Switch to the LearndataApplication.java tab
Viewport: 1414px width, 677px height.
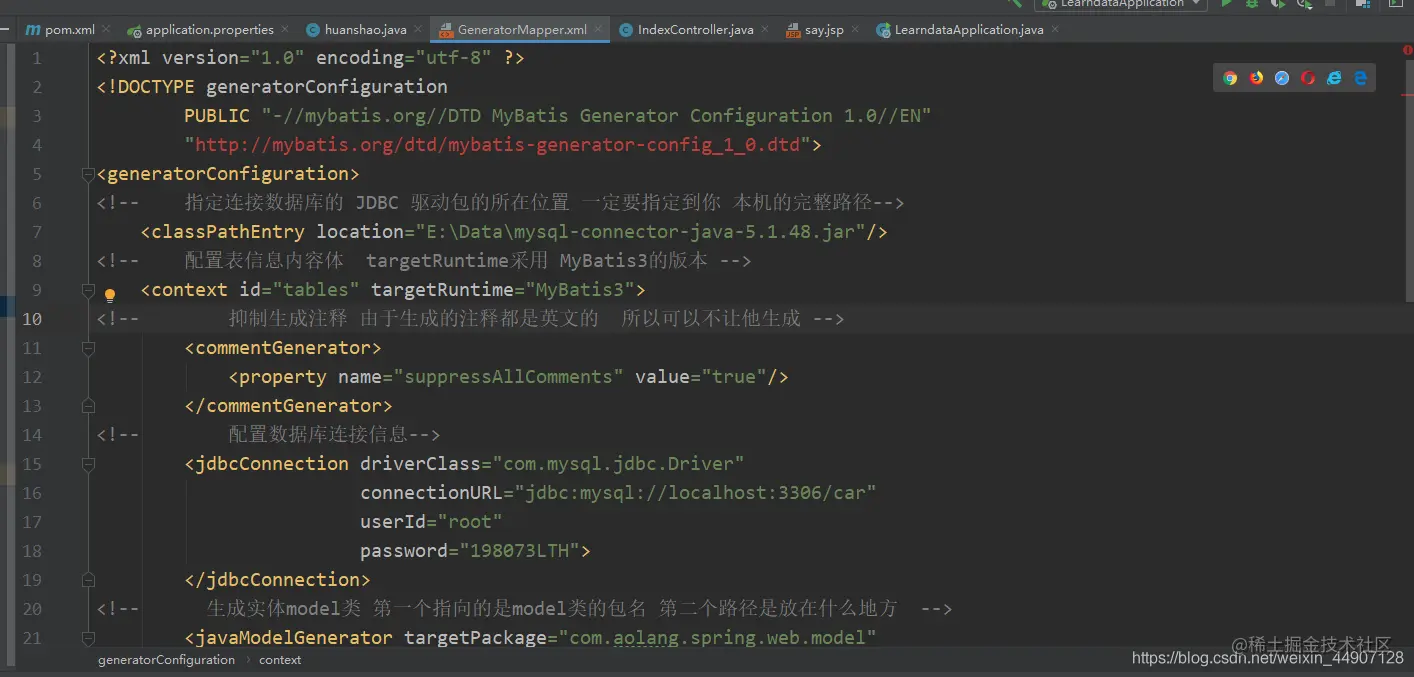tap(969, 30)
